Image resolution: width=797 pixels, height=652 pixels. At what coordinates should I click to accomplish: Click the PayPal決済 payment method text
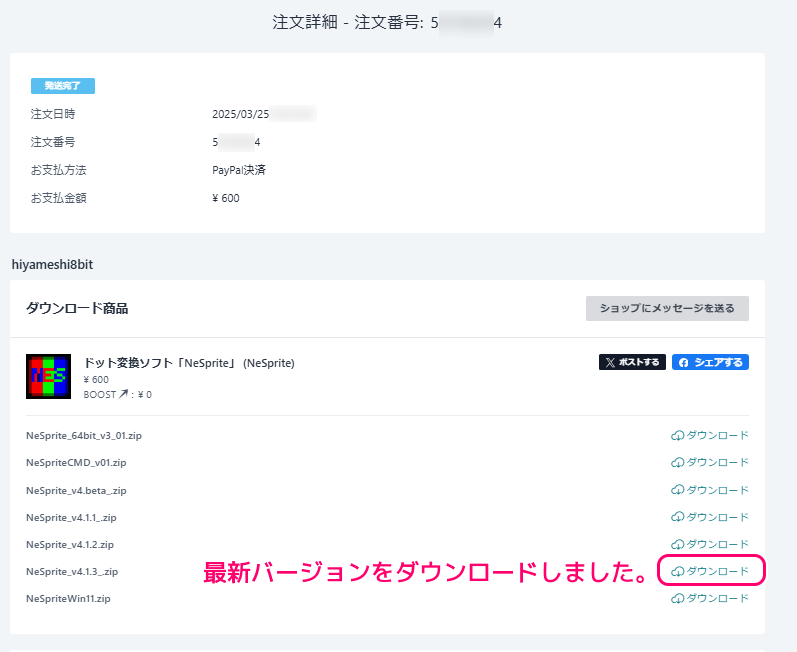(x=239, y=170)
